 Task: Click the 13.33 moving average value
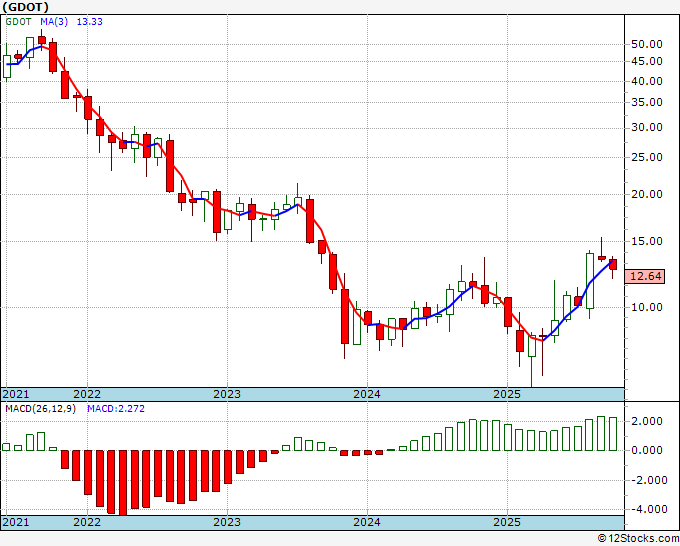pyautogui.click(x=89, y=21)
